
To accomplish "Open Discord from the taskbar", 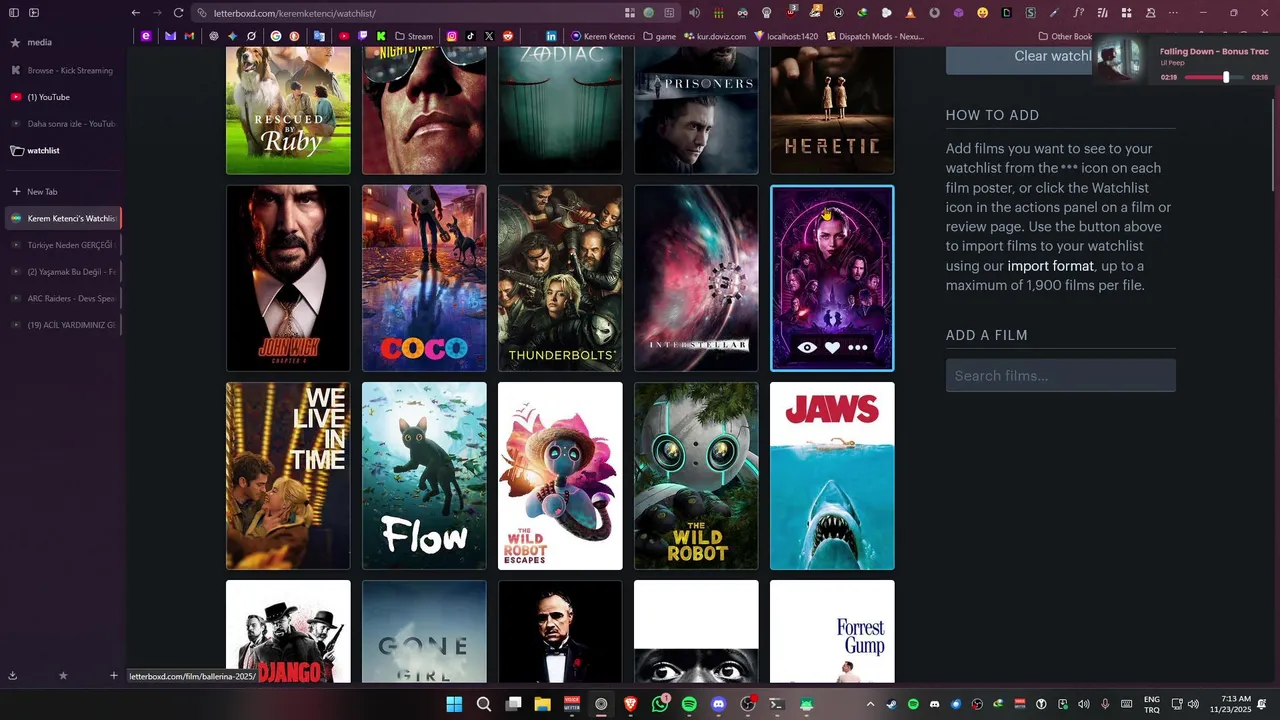I will click(x=718, y=704).
